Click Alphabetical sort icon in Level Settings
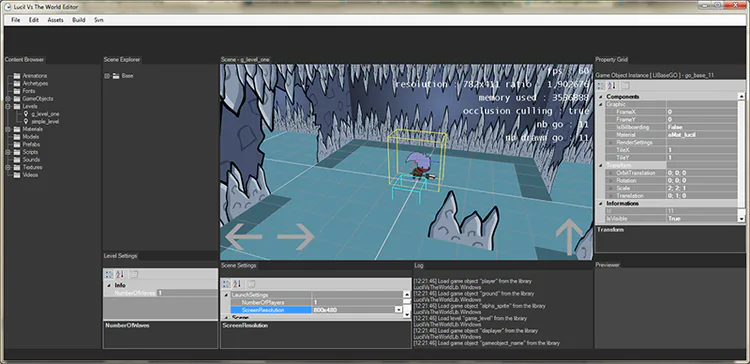The width and height of the screenshot is (750, 364). (120, 275)
